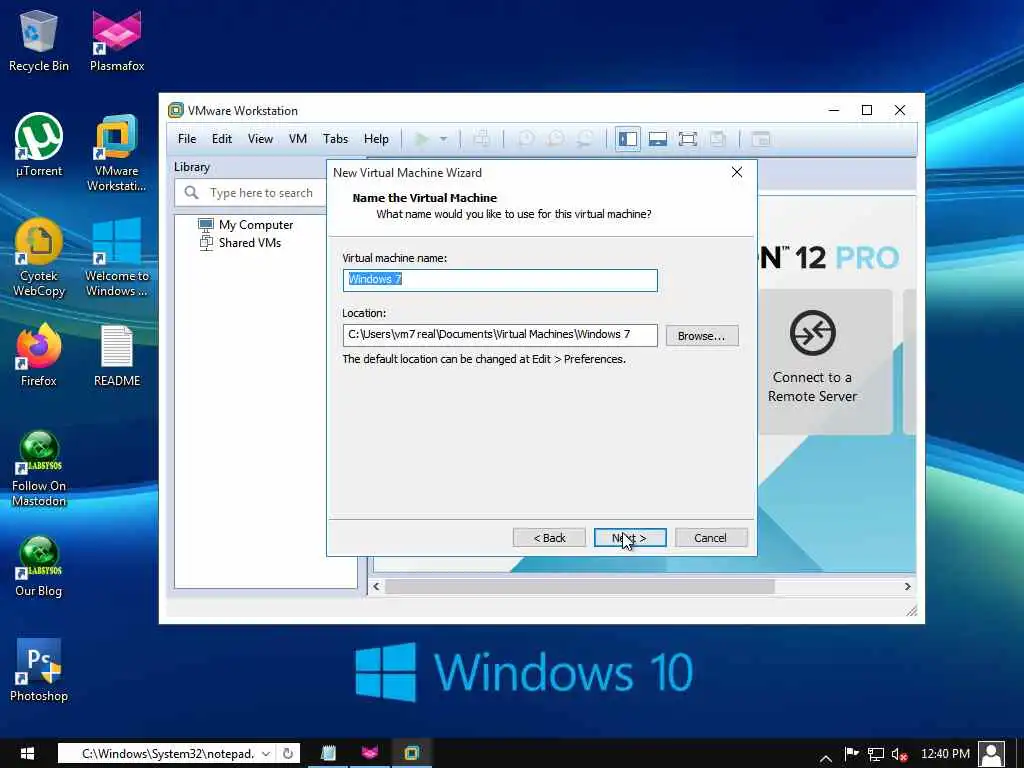Viewport: 1024px width, 768px height.
Task: Show hidden system tray icons chevron
Action: pyautogui.click(x=825, y=758)
